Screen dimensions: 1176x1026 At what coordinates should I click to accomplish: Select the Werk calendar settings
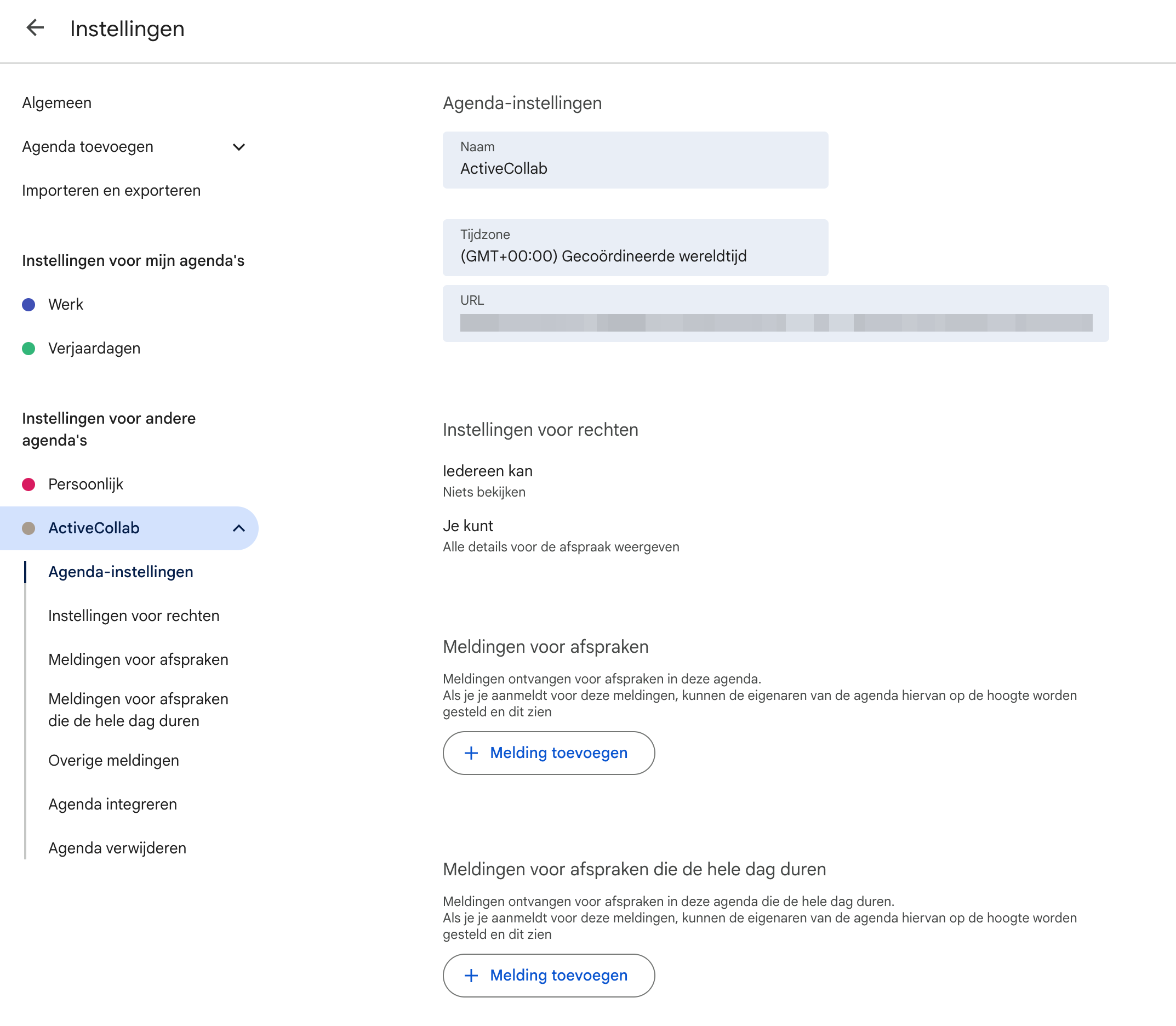pyautogui.click(x=66, y=305)
